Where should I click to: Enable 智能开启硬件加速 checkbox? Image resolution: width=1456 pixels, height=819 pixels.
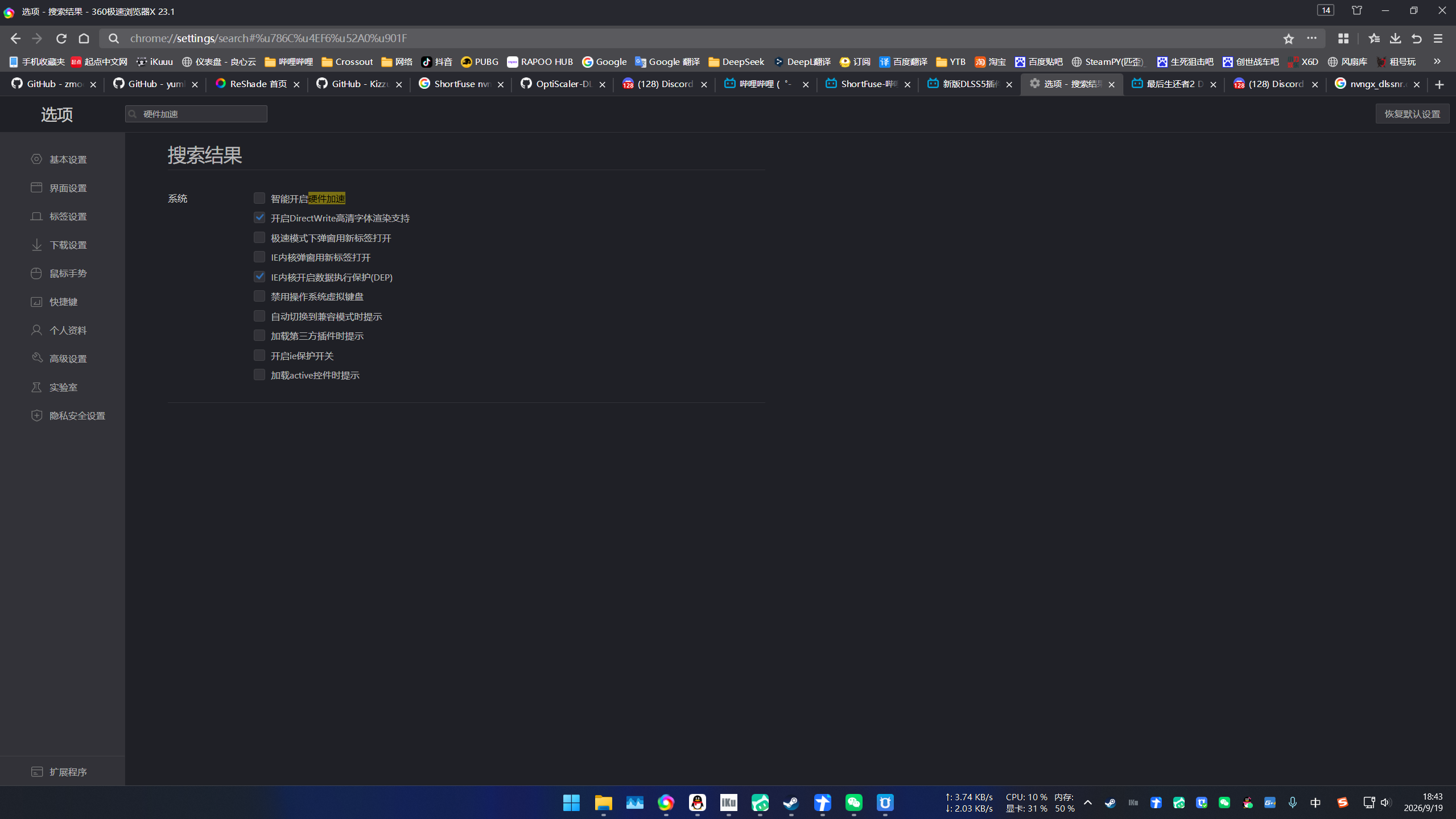point(259,198)
